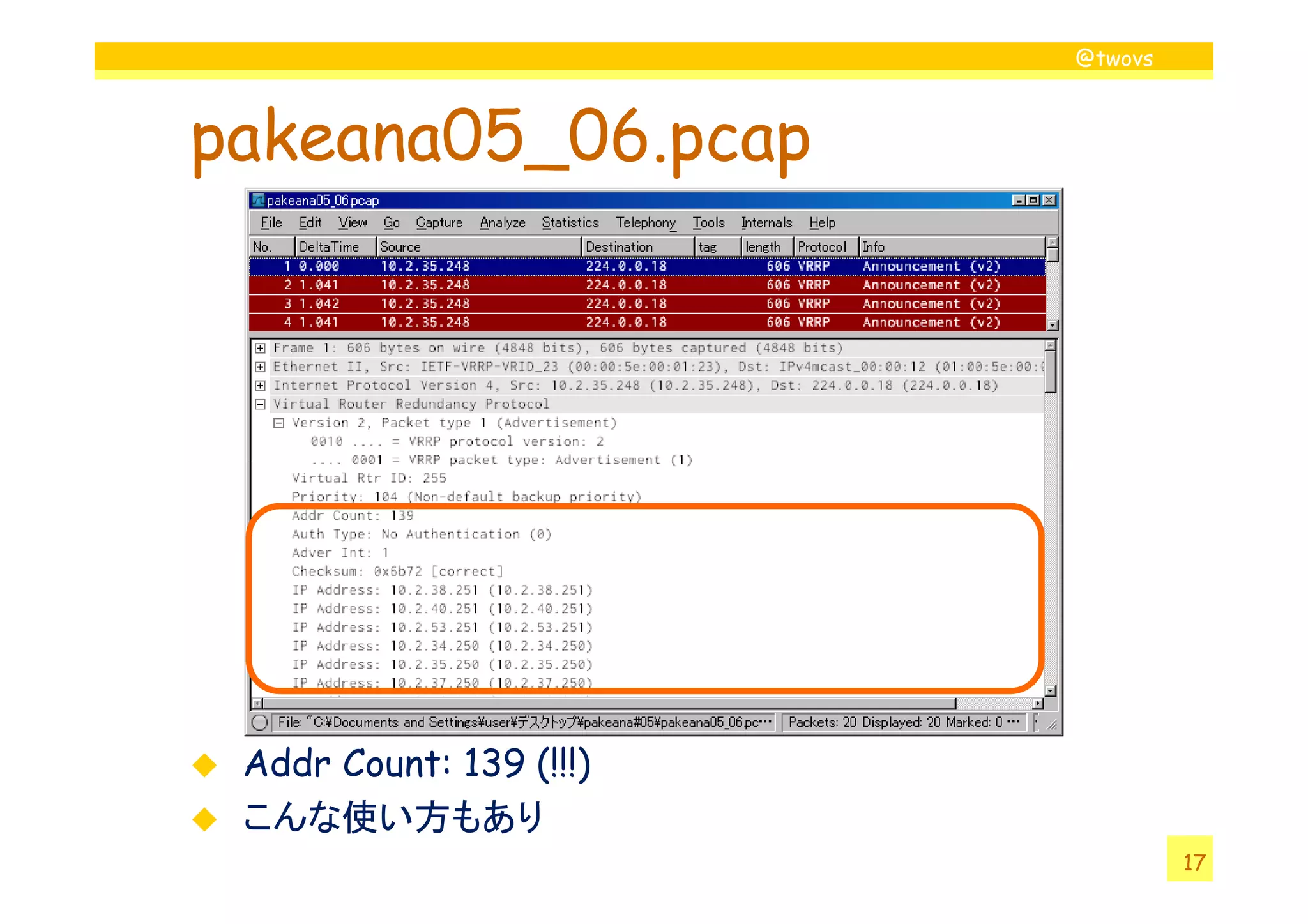The height and width of the screenshot is (924, 1308).
Task: Select the Auth Type: No Authentication field
Action: pos(422,534)
